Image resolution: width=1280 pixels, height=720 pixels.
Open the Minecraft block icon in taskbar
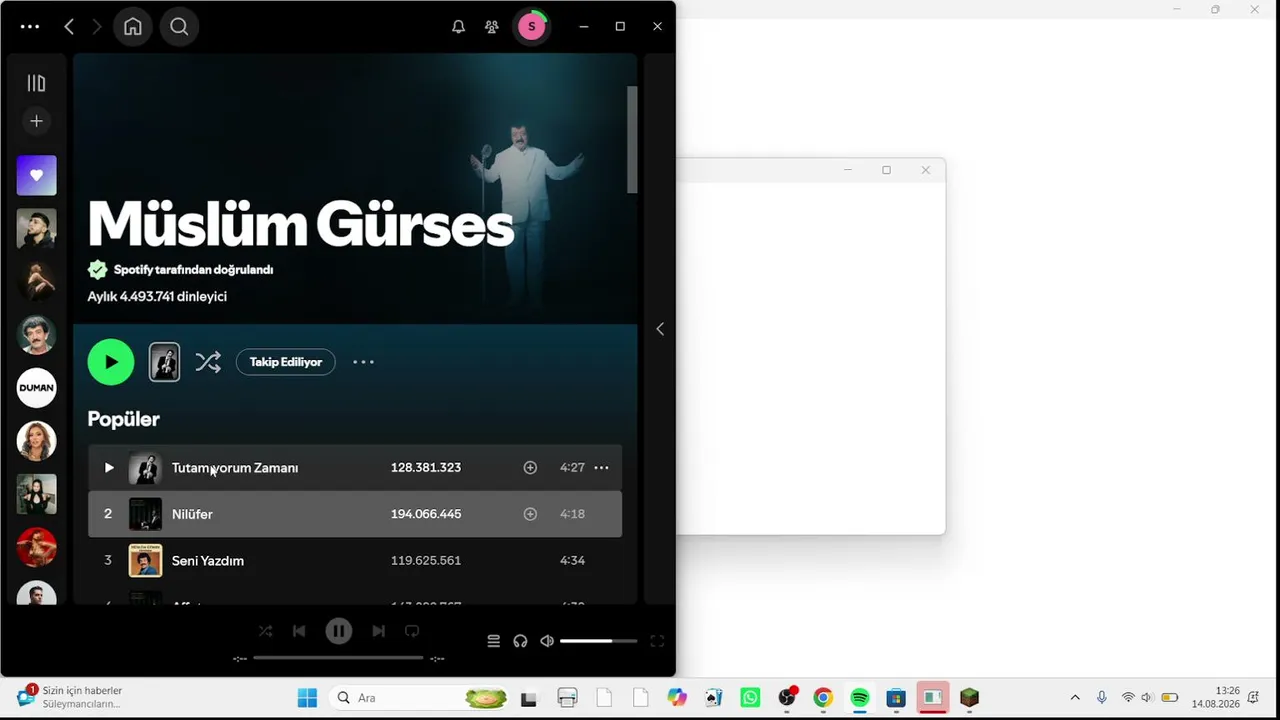[x=969, y=698]
